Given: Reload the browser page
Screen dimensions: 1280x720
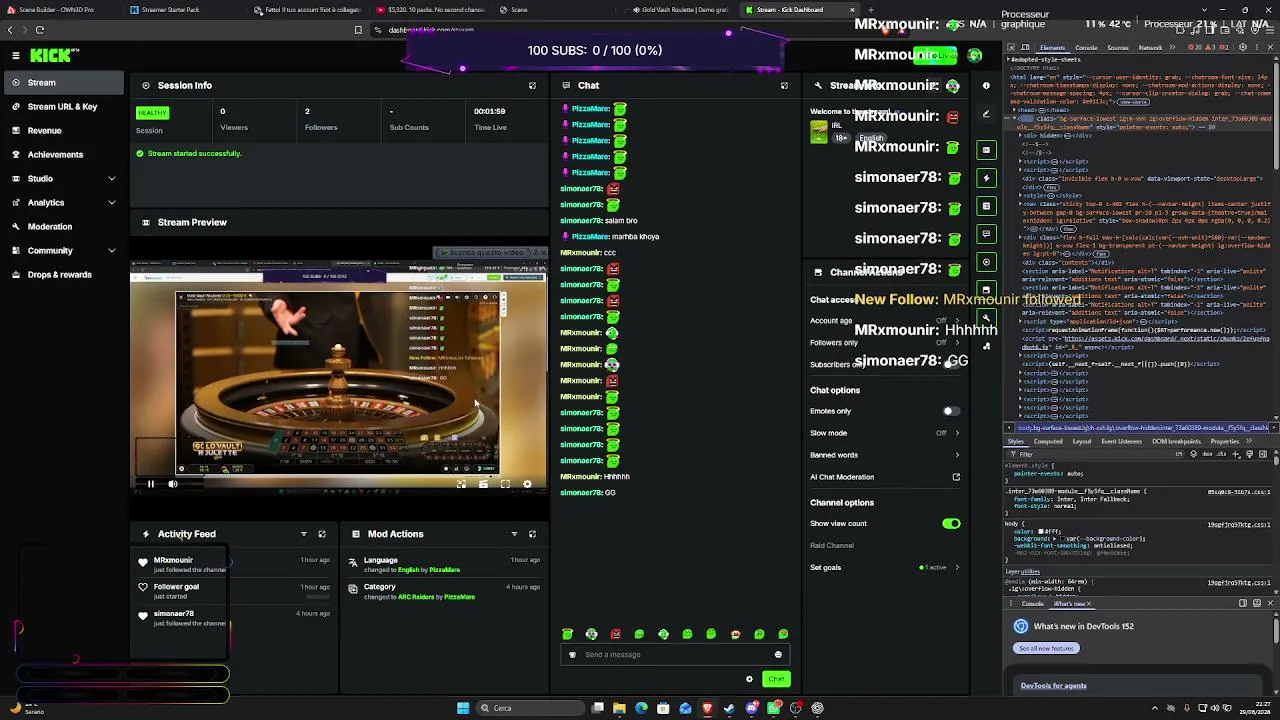Looking at the screenshot, I should tap(40, 30).
